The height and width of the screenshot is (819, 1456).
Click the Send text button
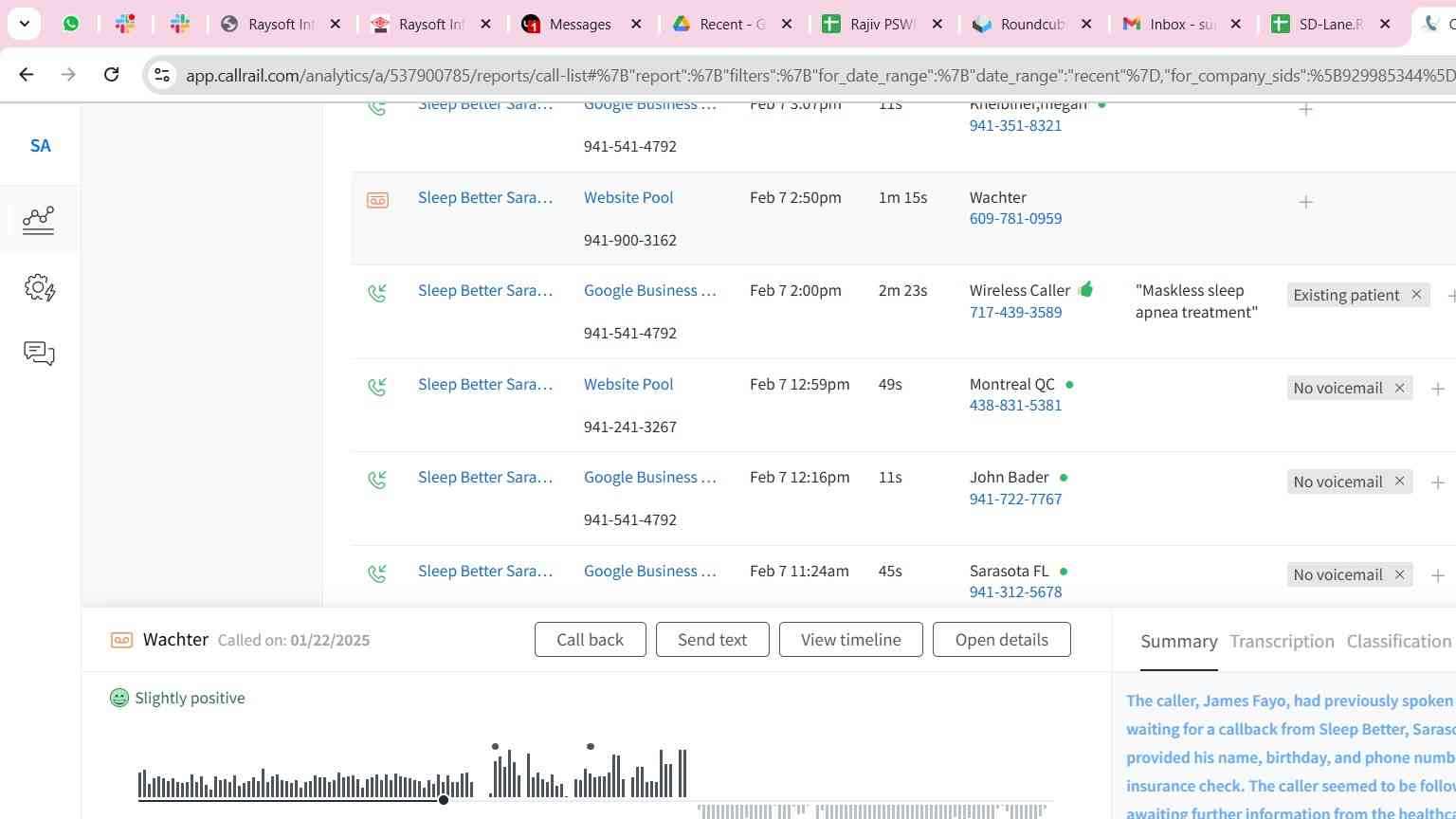[712, 640]
